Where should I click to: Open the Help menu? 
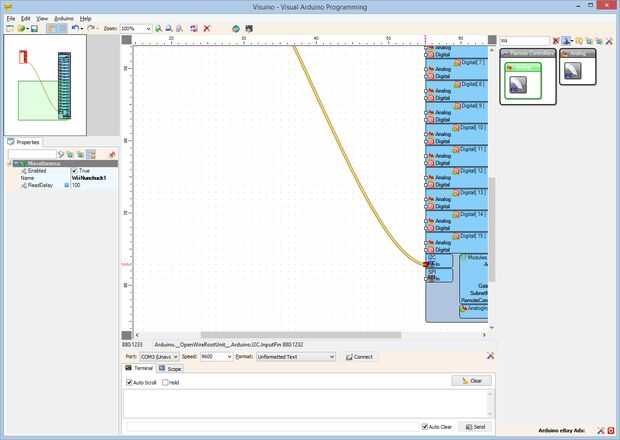85,19
